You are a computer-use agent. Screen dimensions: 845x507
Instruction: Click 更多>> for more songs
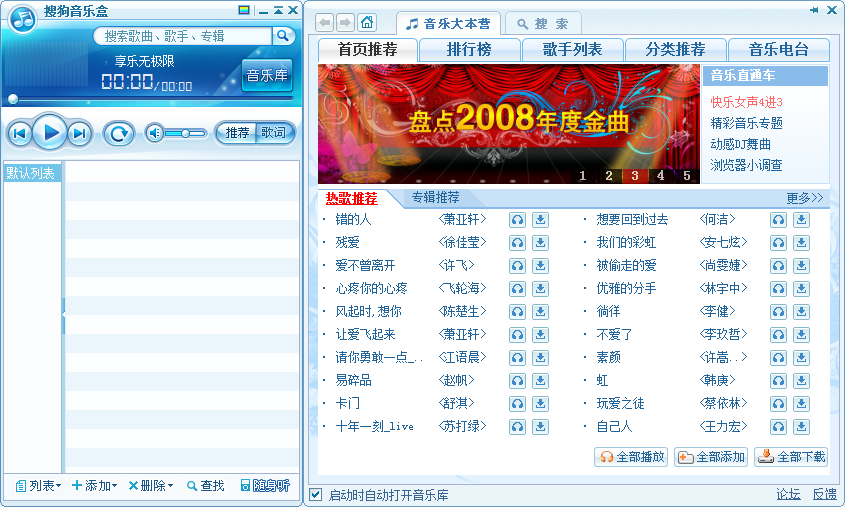click(x=805, y=198)
